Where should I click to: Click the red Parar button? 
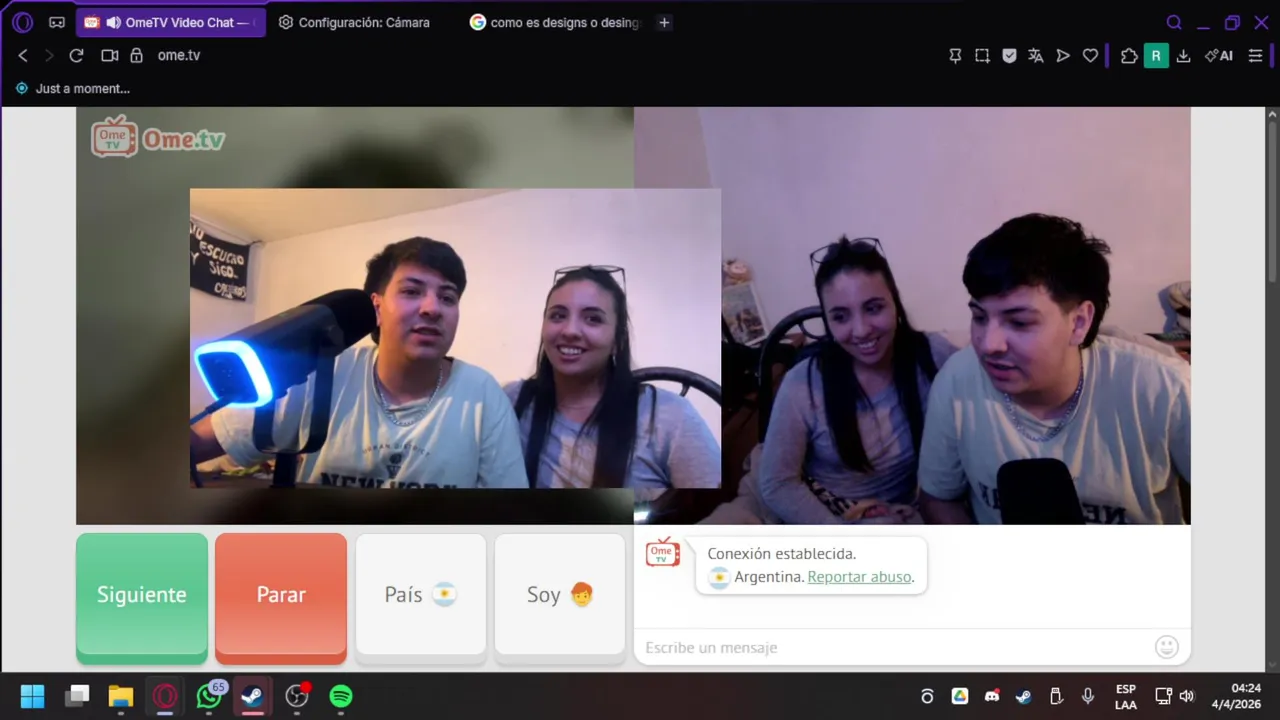281,595
